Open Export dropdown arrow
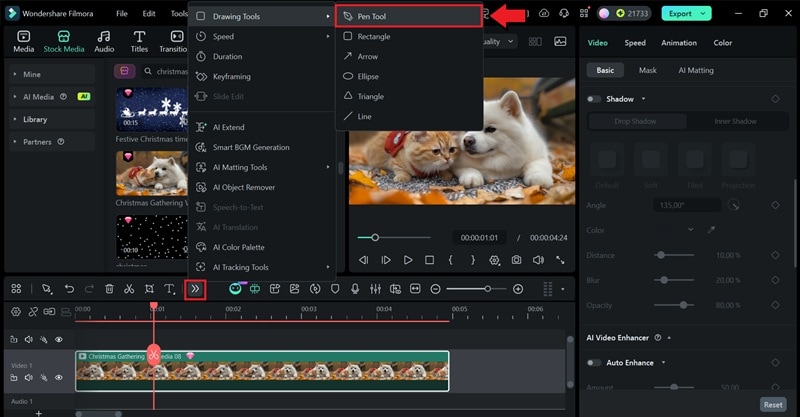 (x=704, y=14)
